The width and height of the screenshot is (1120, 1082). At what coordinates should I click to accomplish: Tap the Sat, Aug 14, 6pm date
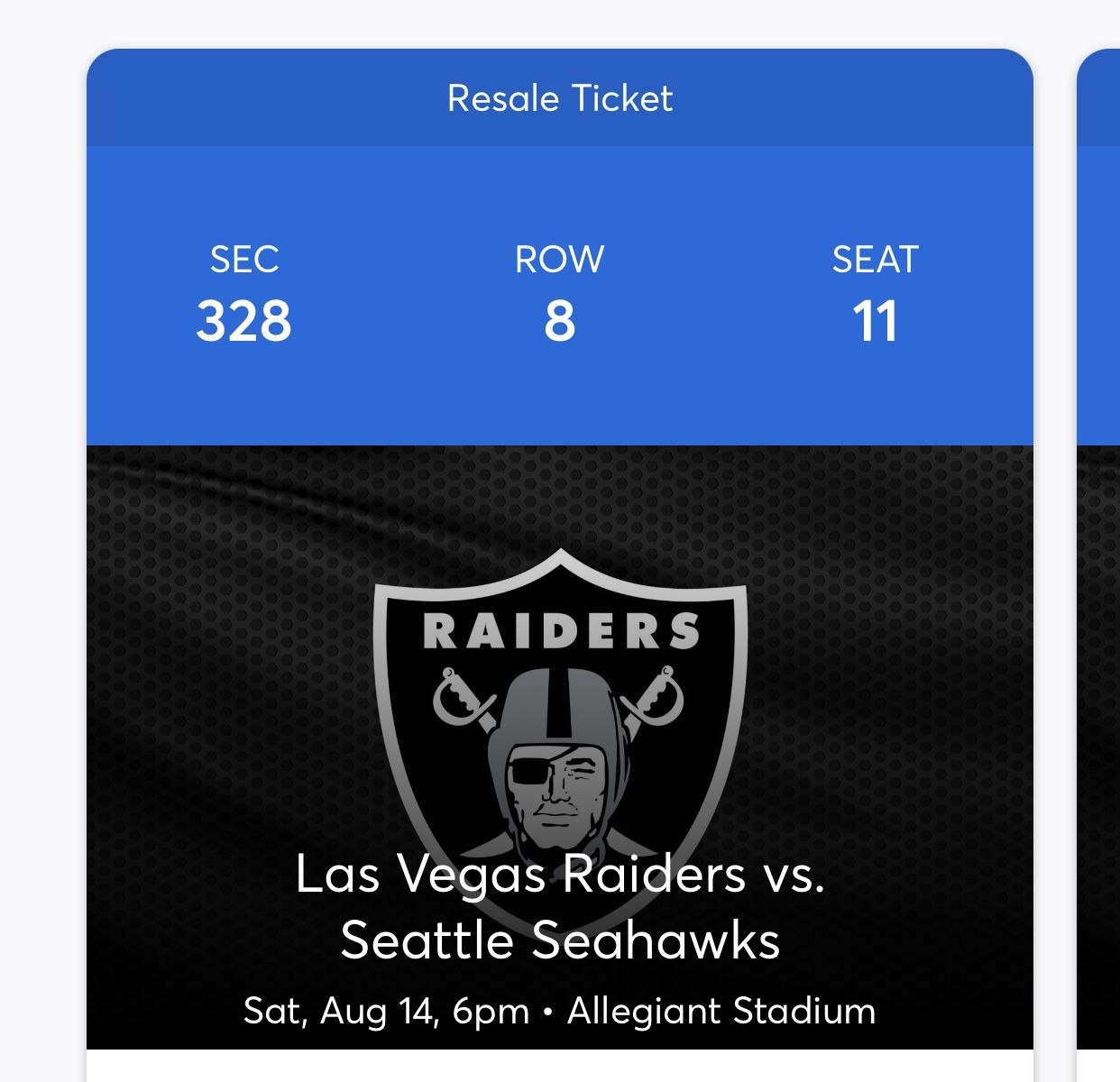(x=386, y=1011)
